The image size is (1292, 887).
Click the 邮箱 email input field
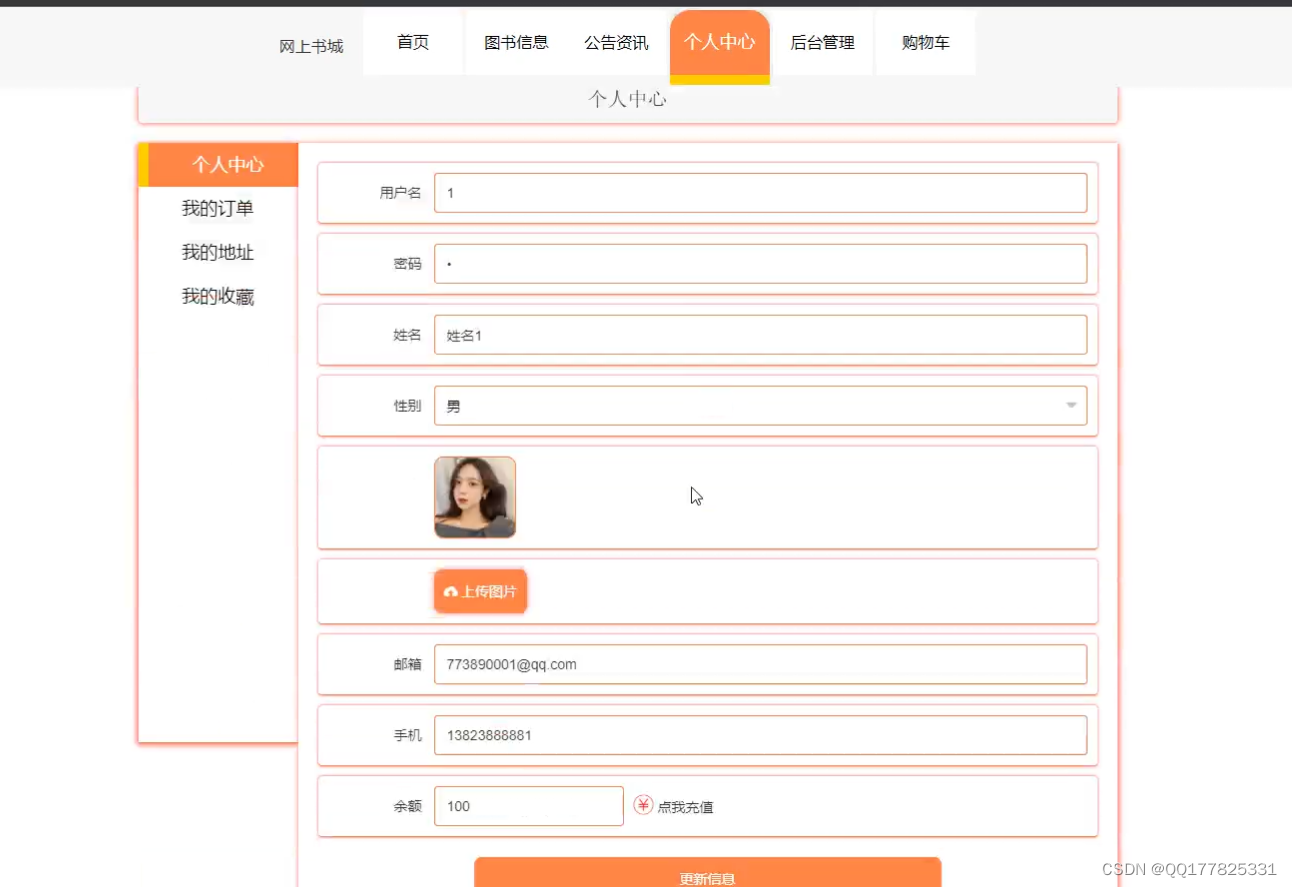760,664
